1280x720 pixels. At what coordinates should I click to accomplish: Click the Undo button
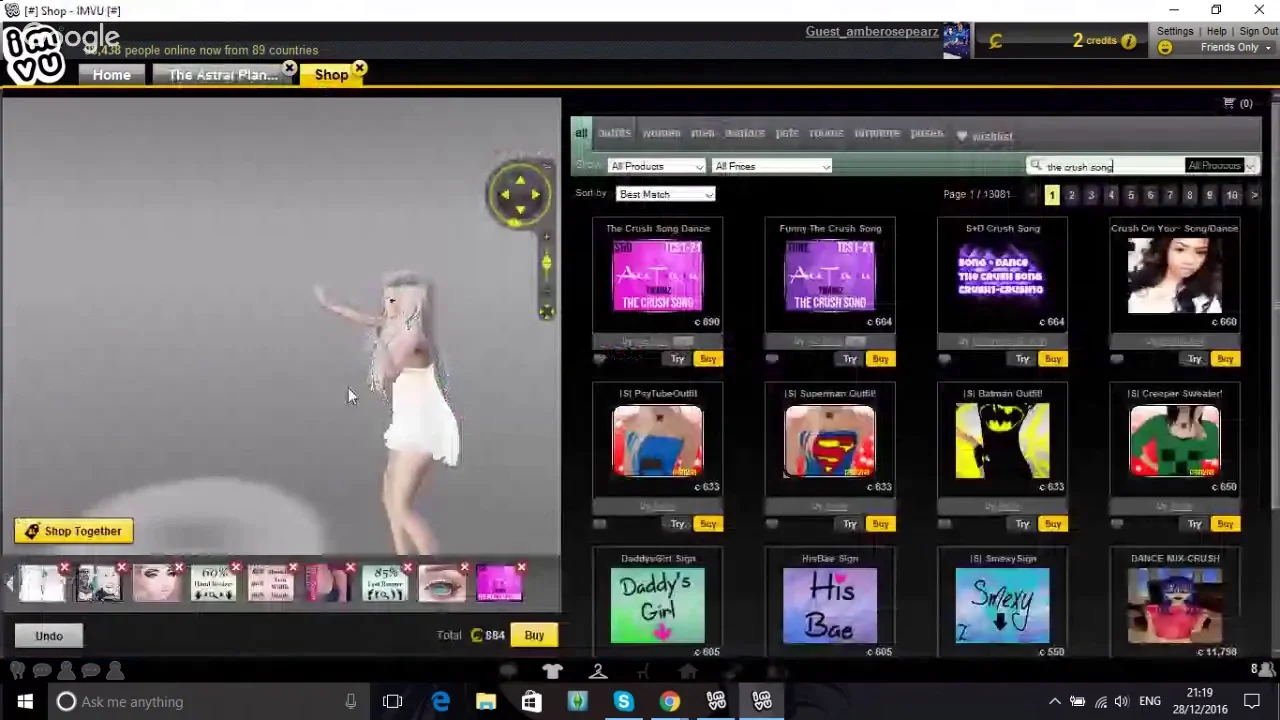[x=49, y=635]
